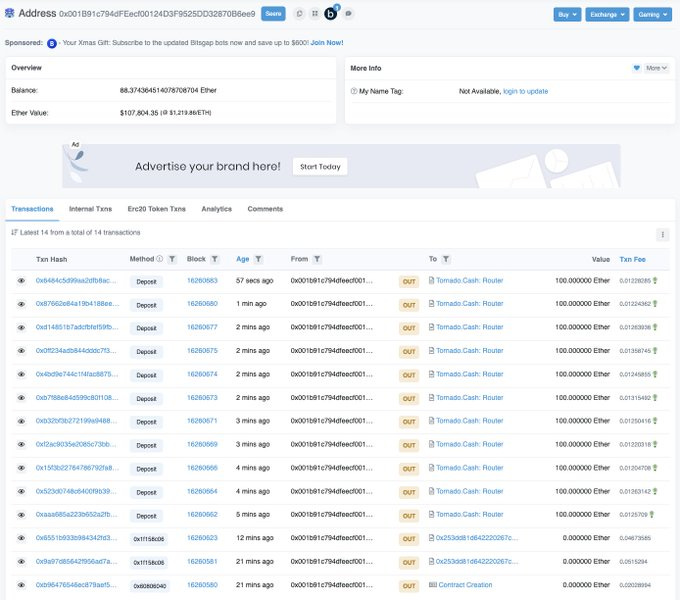Open the Analytics tab

click(216, 209)
